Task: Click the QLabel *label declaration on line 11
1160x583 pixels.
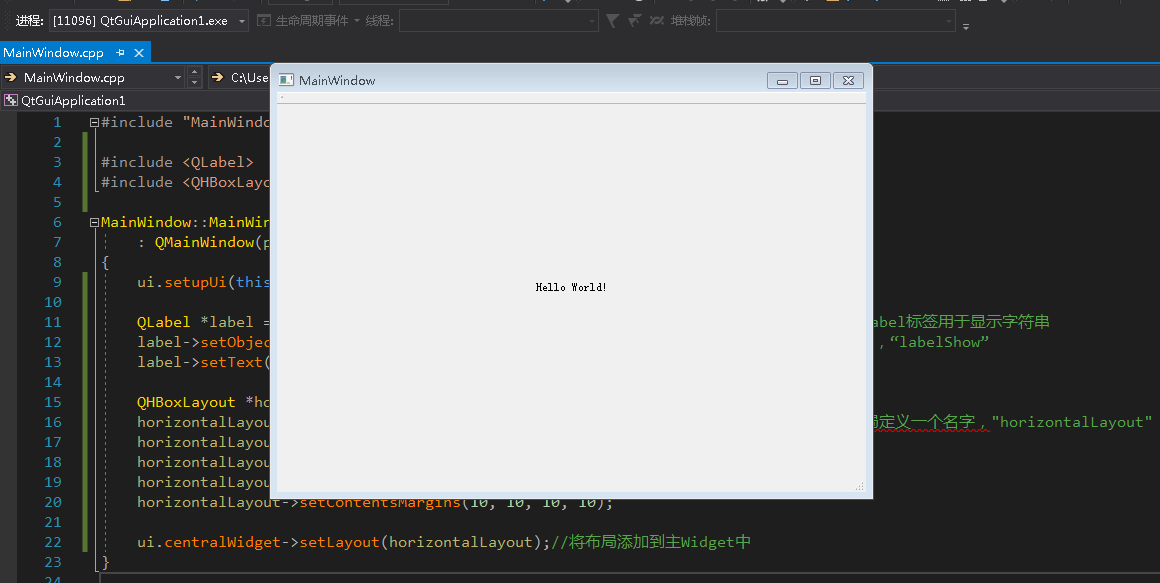Action: (x=195, y=322)
